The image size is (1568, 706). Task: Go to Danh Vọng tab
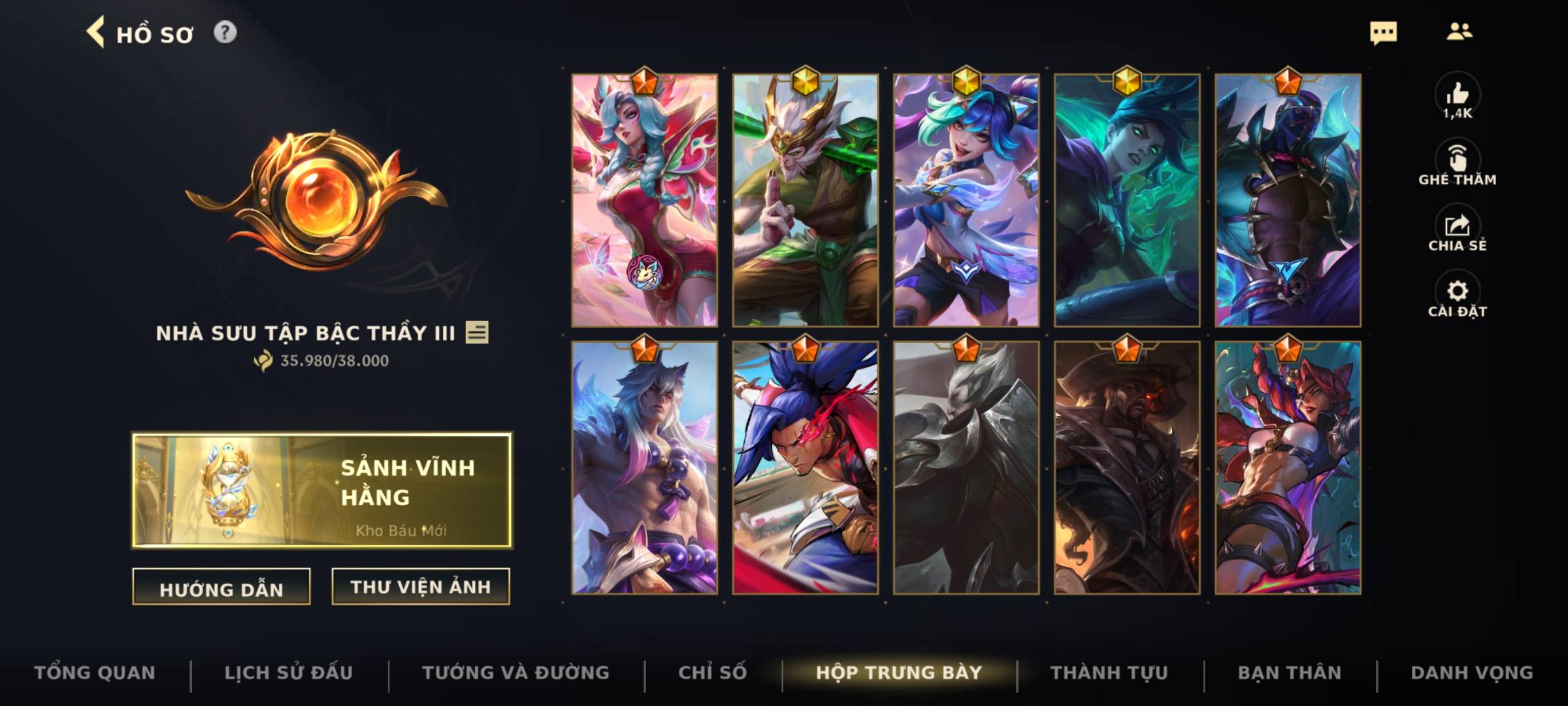tap(1472, 673)
